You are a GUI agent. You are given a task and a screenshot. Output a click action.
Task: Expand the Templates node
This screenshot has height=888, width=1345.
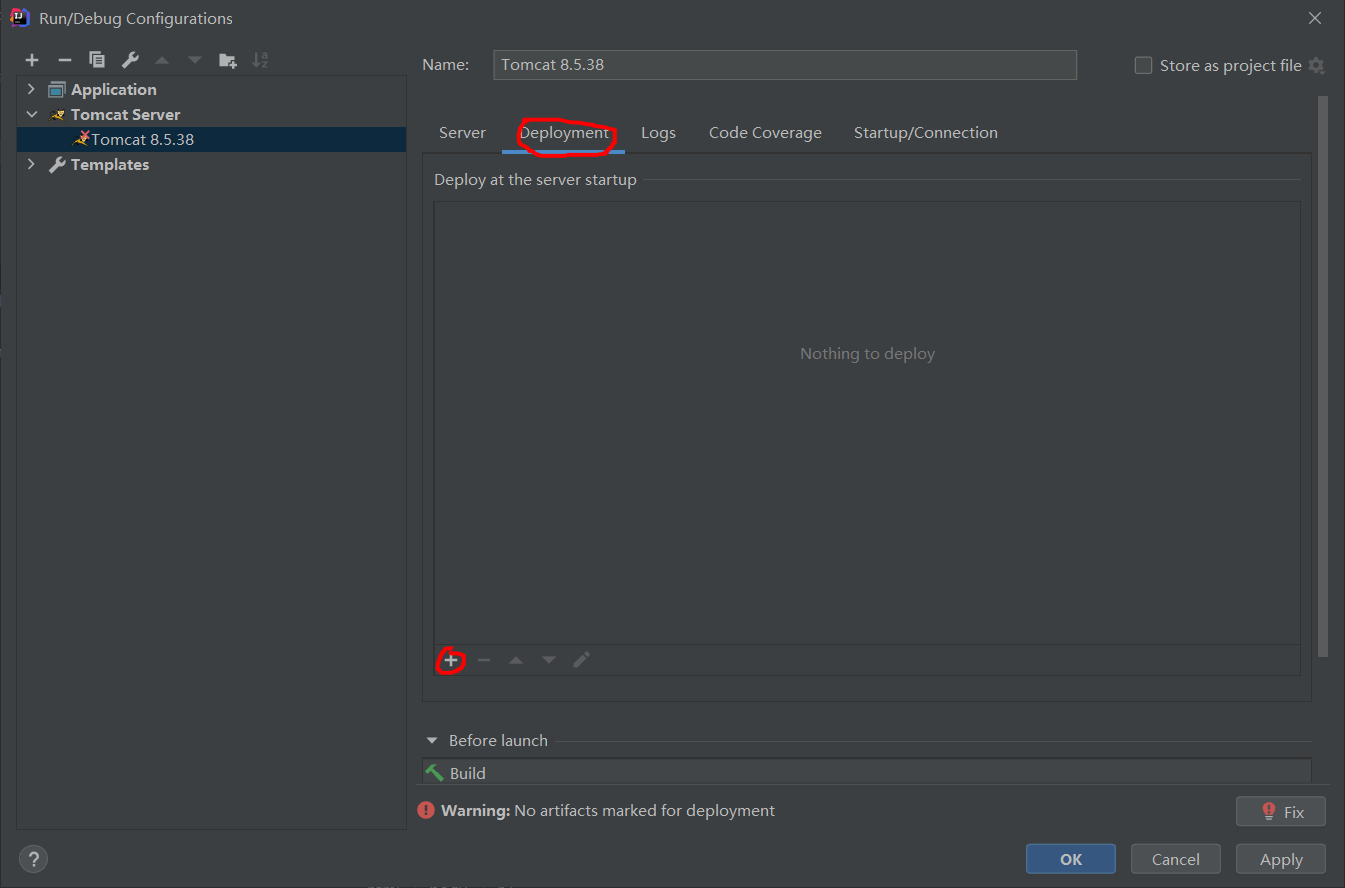(x=31, y=164)
